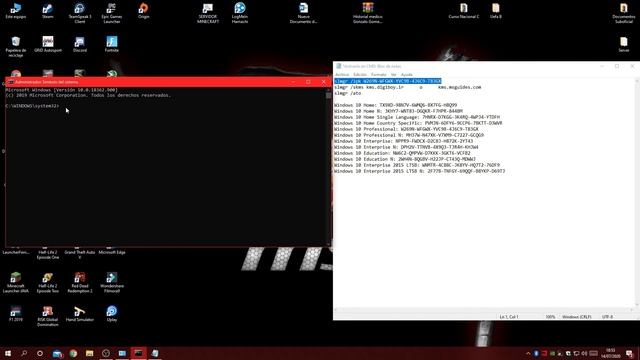The height and width of the screenshot is (360, 640).
Task: Click the 100% zoom in Notepad status bar
Action: point(550,317)
